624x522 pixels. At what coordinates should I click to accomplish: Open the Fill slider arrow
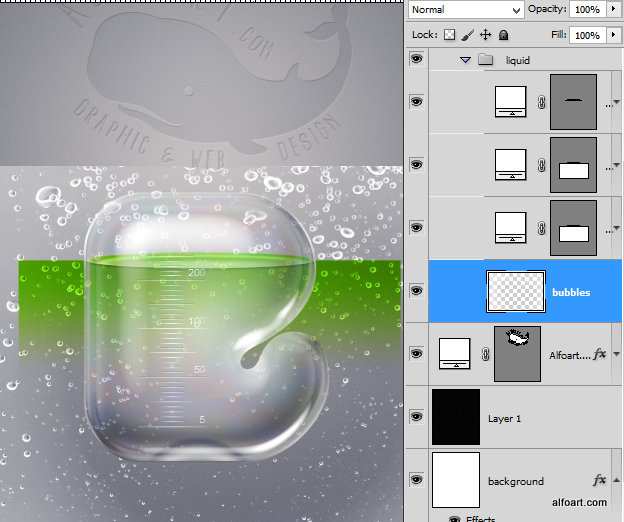click(612, 35)
